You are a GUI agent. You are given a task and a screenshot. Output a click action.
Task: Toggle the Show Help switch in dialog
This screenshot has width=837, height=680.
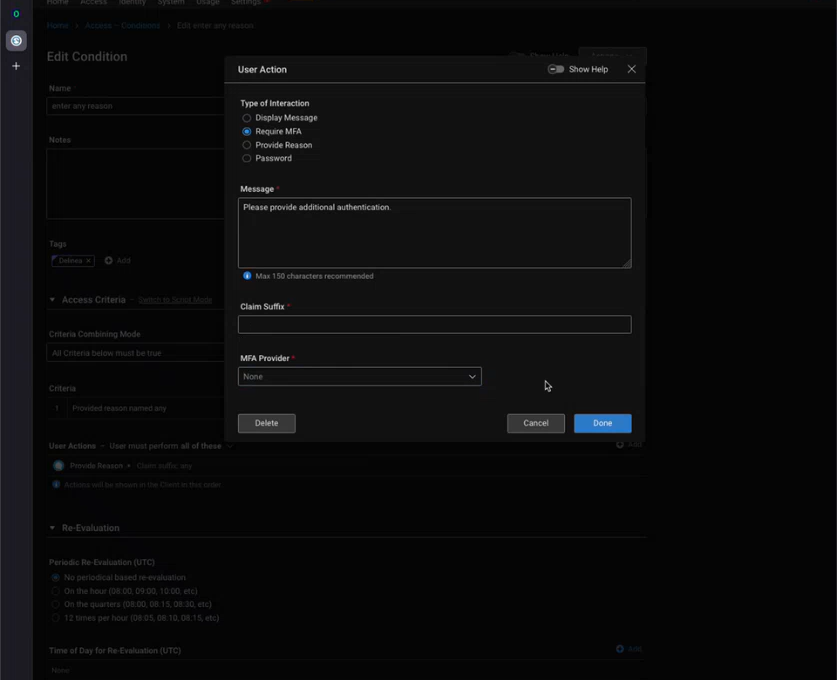click(x=556, y=69)
